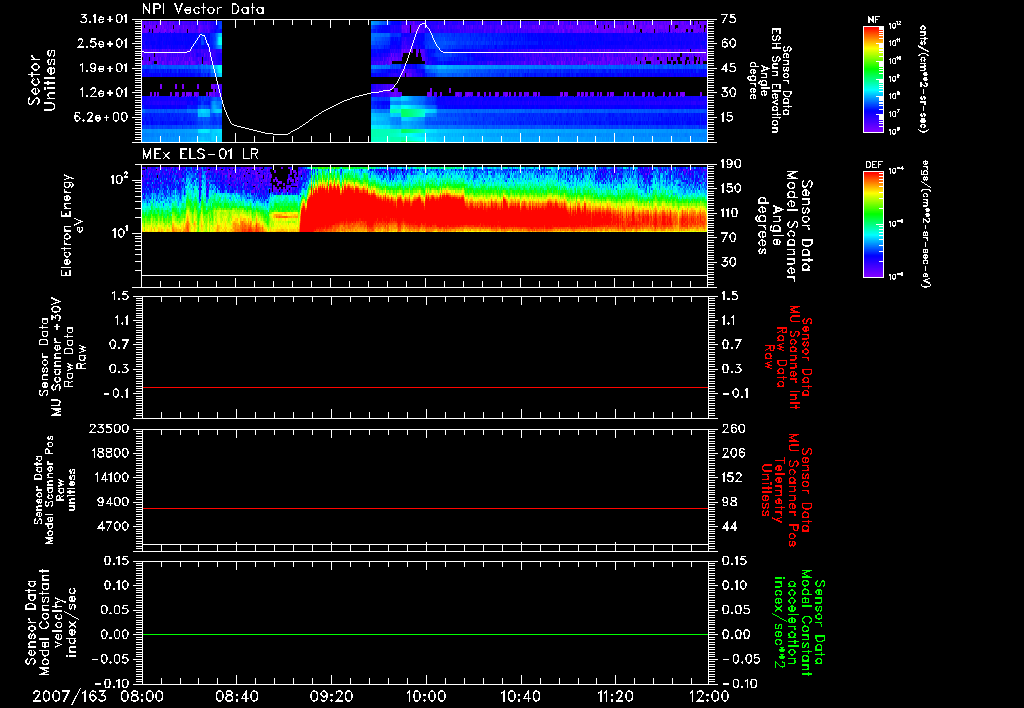The height and width of the screenshot is (708, 1024).
Task: Click the '4700' scanner position tick value
Action: (114, 526)
